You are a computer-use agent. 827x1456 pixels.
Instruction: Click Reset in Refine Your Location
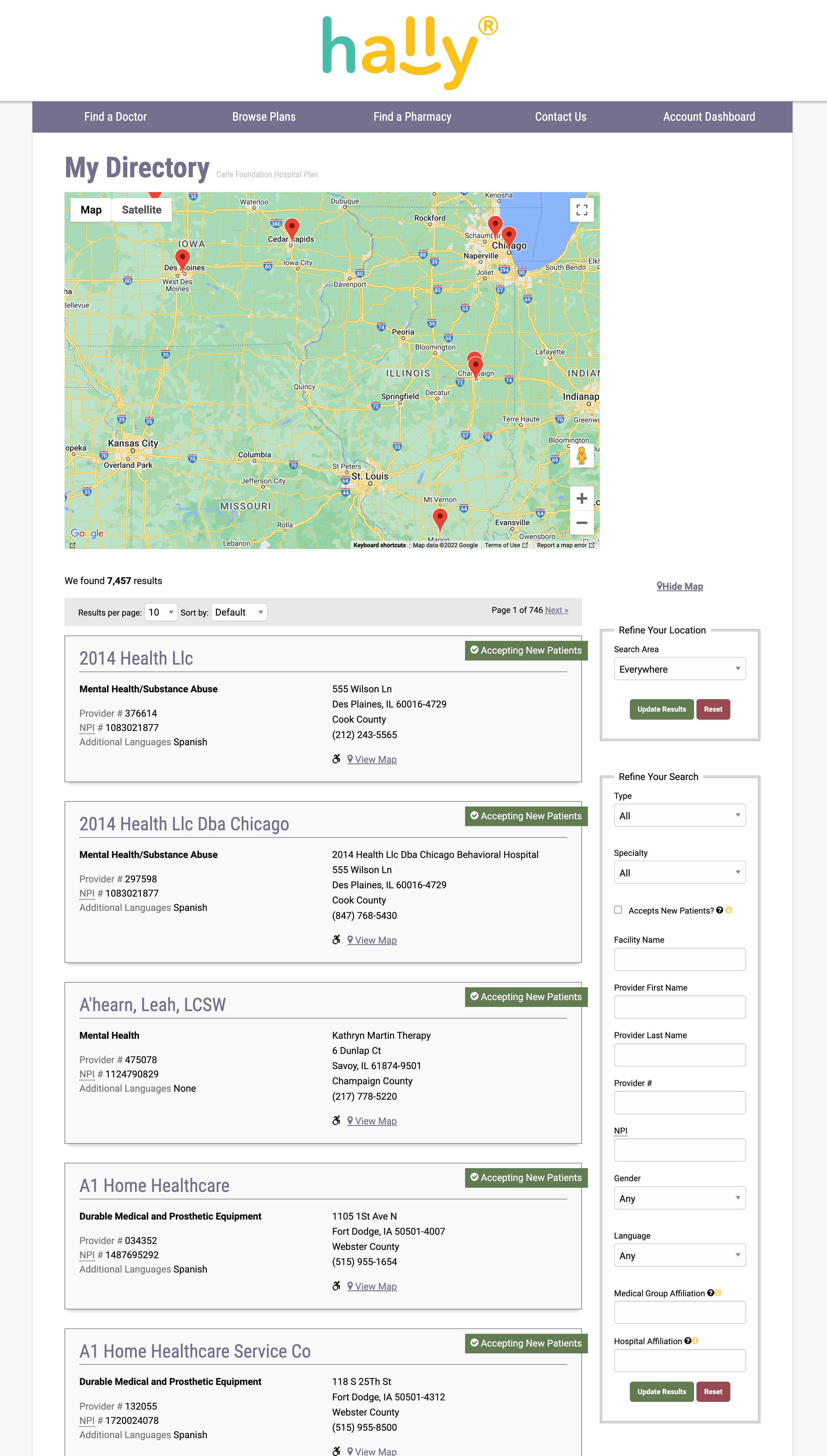pos(713,709)
